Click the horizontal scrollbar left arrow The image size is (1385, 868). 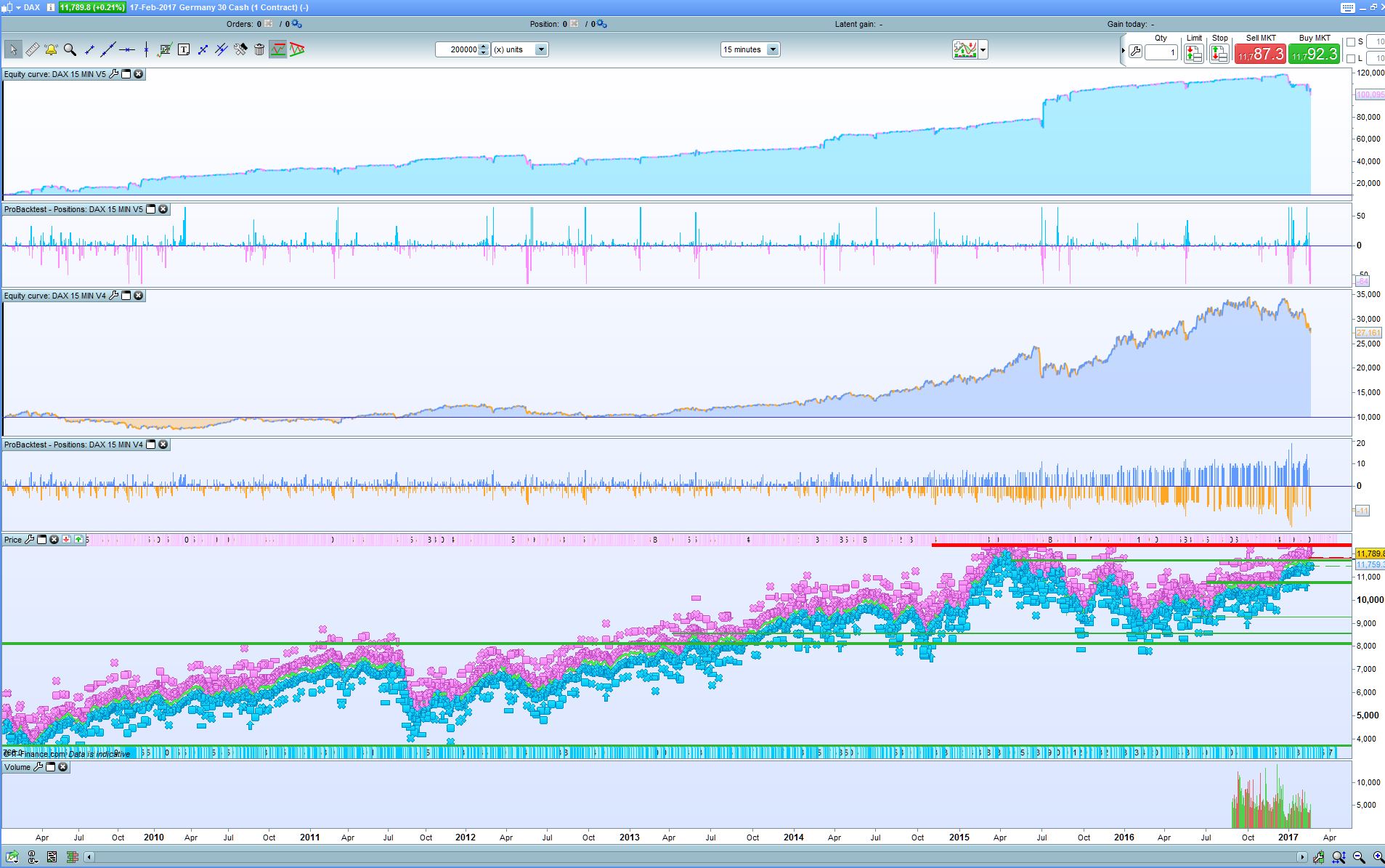click(89, 858)
